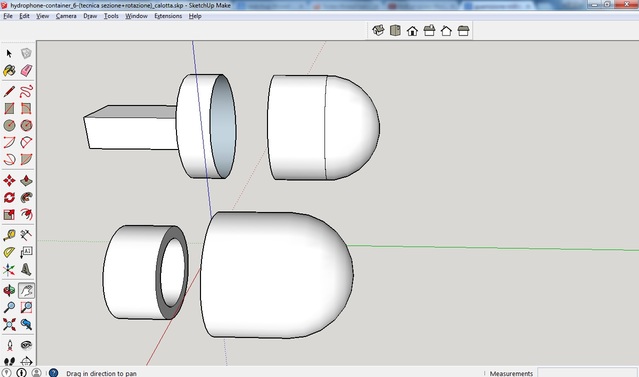Viewport: 639px width, 377px height.
Task: Click the dome-capped cylinder model at top
Action: click(324, 127)
